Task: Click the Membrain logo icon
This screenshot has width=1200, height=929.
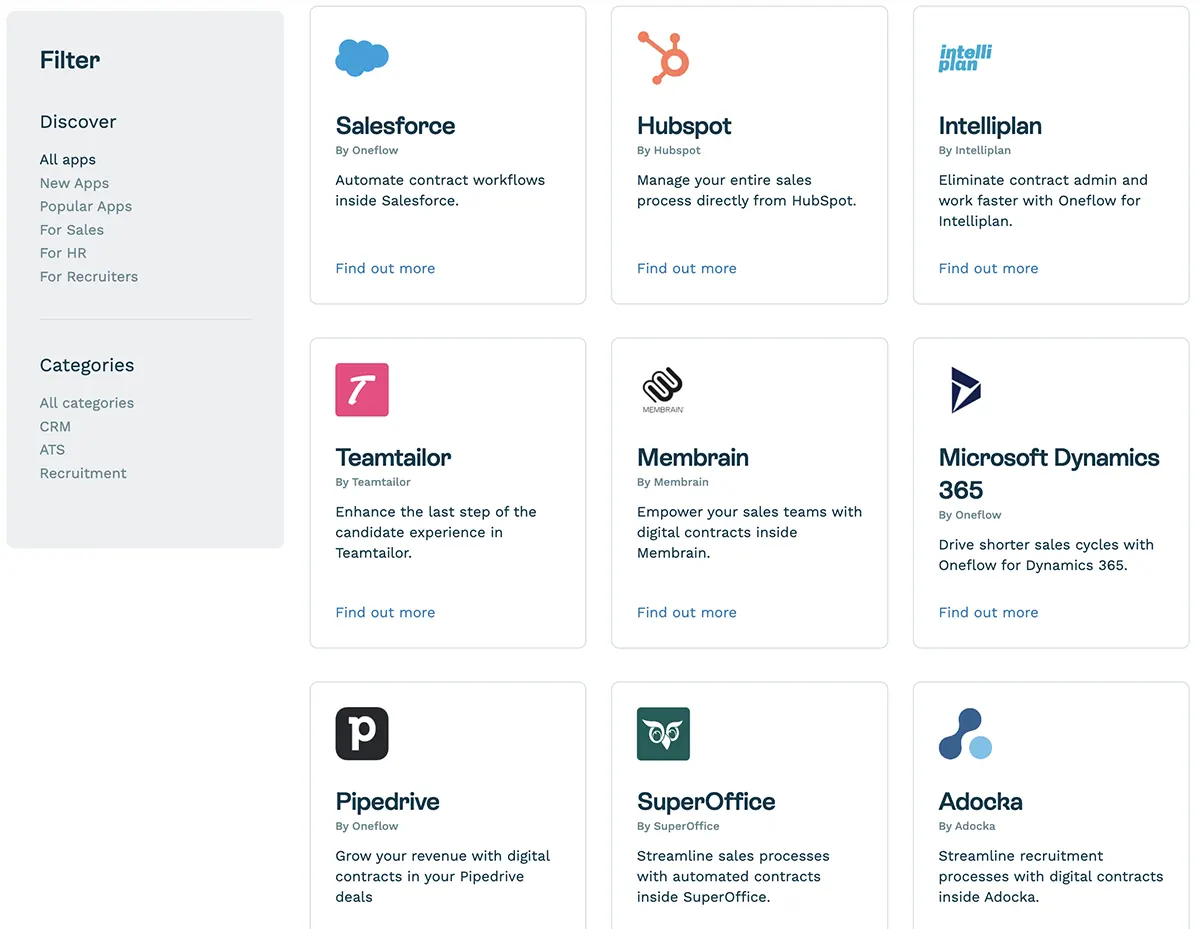Action: click(x=663, y=390)
